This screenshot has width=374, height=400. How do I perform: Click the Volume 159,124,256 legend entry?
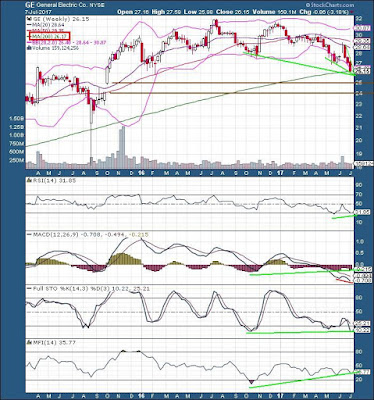pos(53,48)
